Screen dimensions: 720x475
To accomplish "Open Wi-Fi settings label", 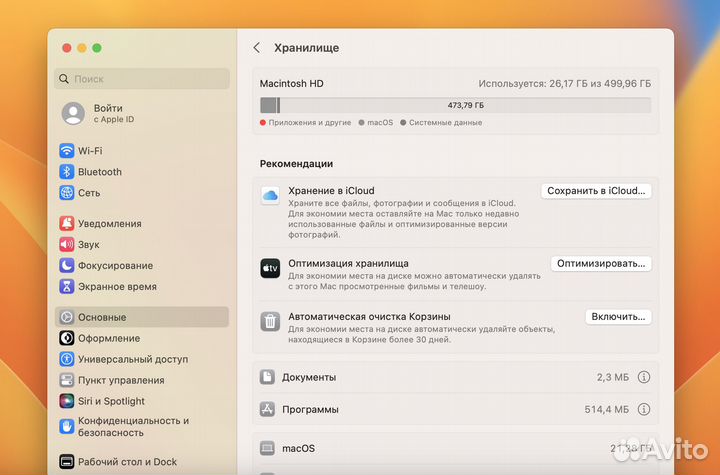I will click(90, 151).
